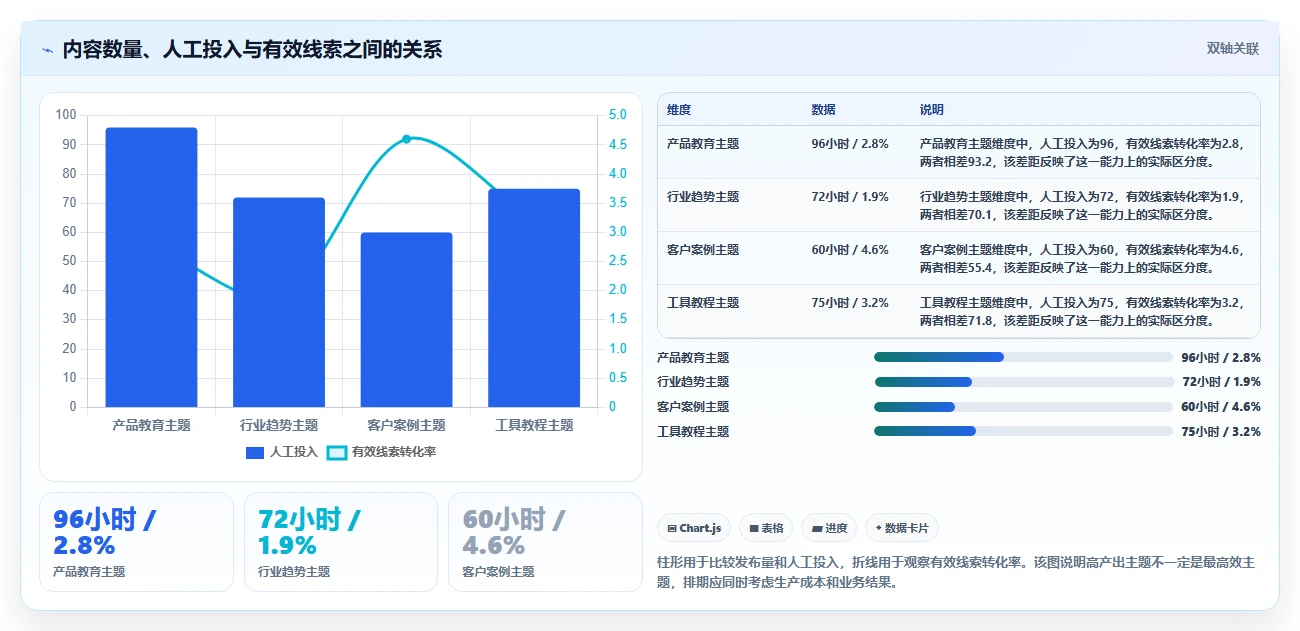Click the page title 内容数量、人工投入与有效线索之间的关系
The width and height of the screenshot is (1300, 631).
click(x=252, y=50)
